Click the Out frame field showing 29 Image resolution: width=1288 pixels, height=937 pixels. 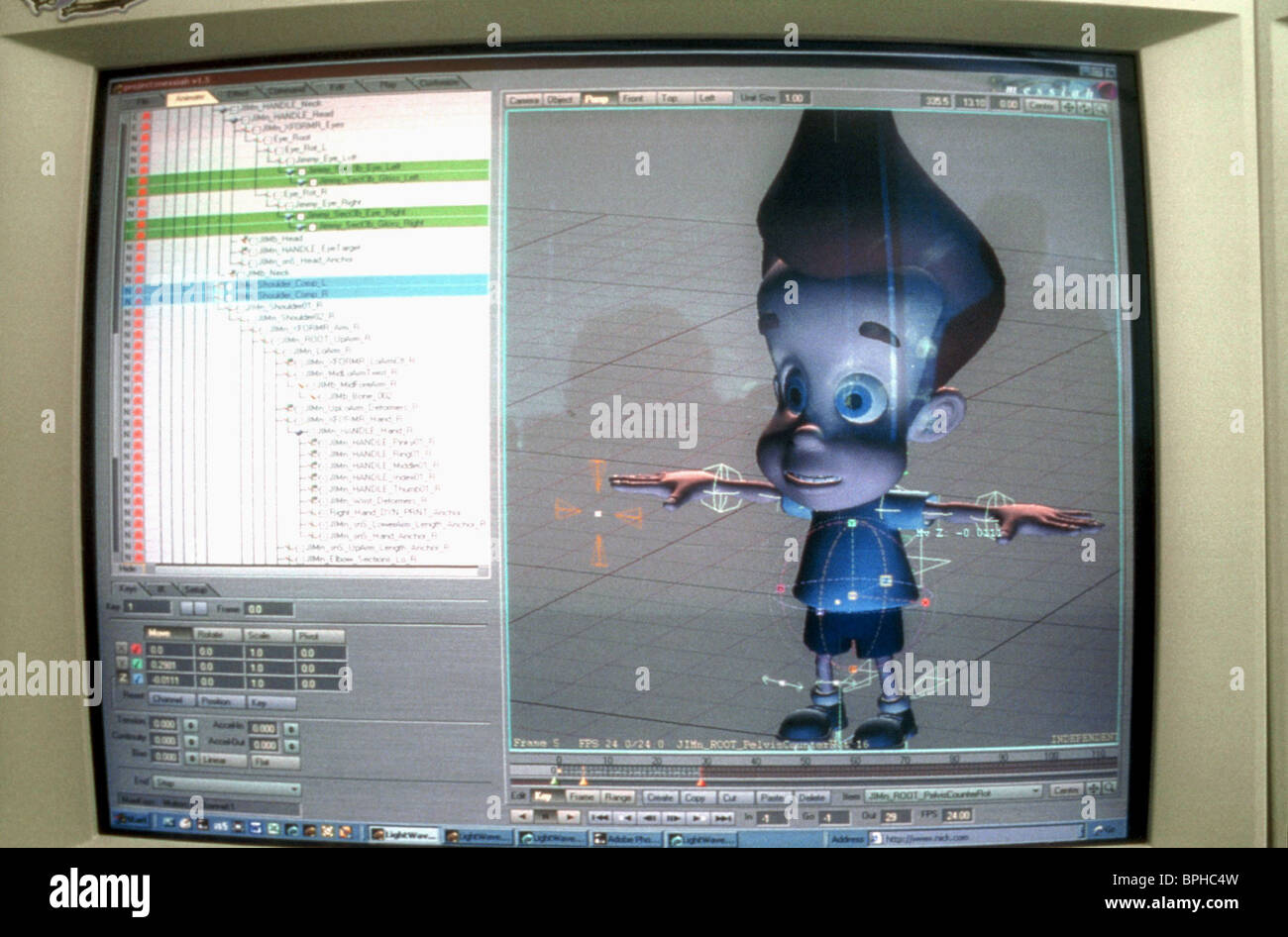coord(895,816)
